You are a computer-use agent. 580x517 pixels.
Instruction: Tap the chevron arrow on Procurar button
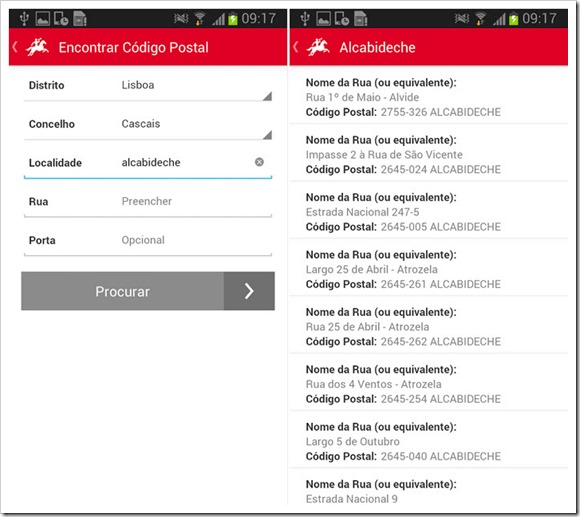click(249, 291)
